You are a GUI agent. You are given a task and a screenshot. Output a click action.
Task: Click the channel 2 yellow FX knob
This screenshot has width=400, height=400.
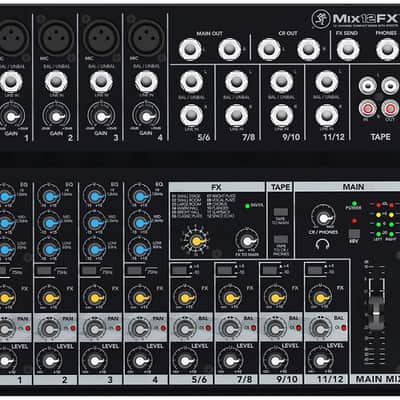click(x=49, y=298)
